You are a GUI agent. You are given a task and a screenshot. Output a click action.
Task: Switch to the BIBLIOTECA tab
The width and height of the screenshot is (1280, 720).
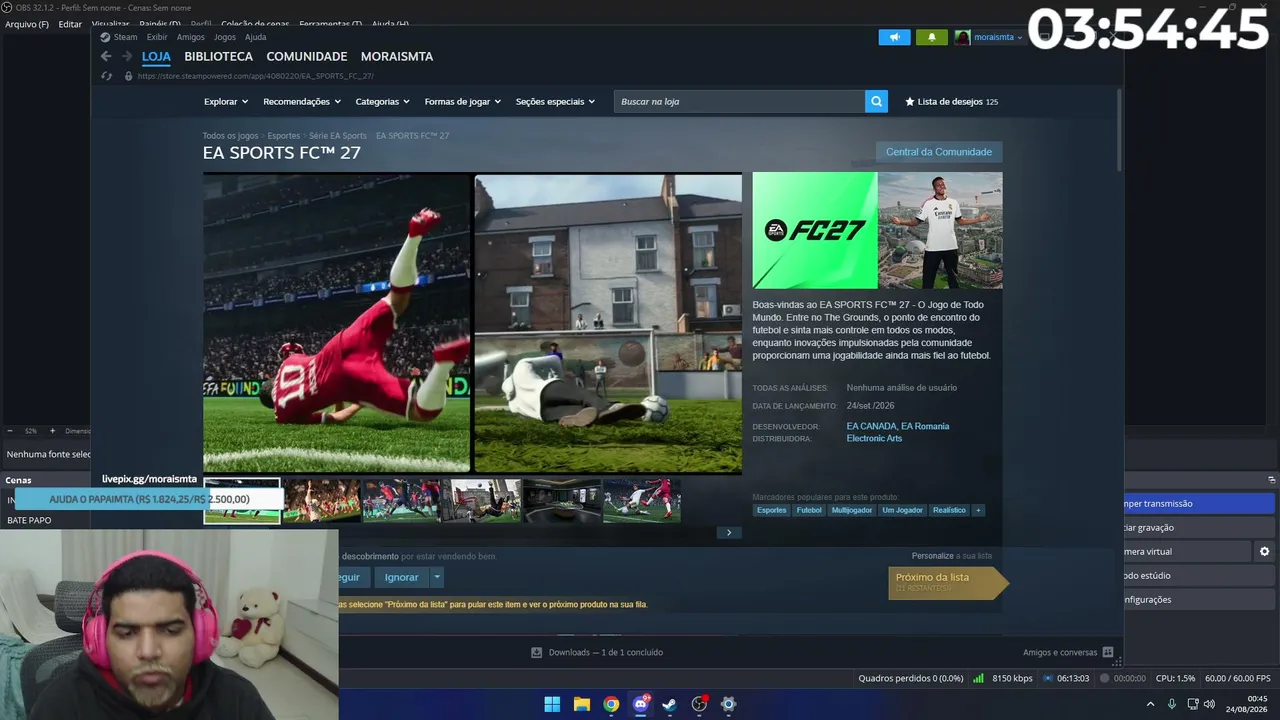pos(218,57)
